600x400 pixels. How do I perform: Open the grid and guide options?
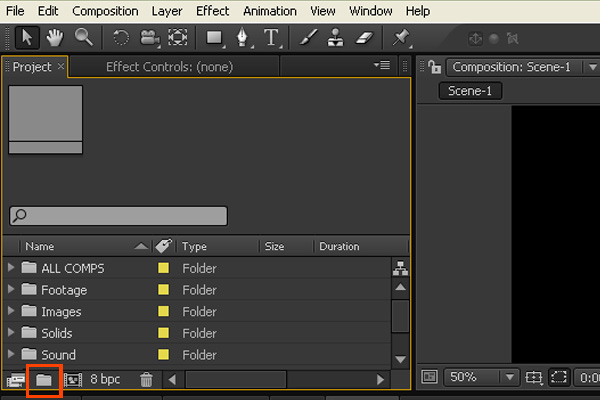pyautogui.click(x=533, y=377)
